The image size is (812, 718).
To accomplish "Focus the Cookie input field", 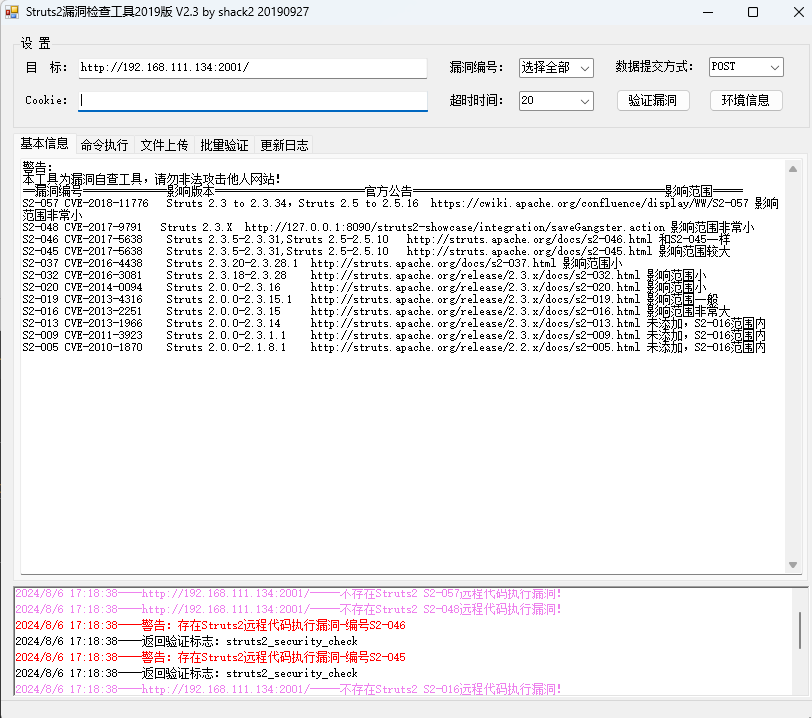I will (x=252, y=101).
